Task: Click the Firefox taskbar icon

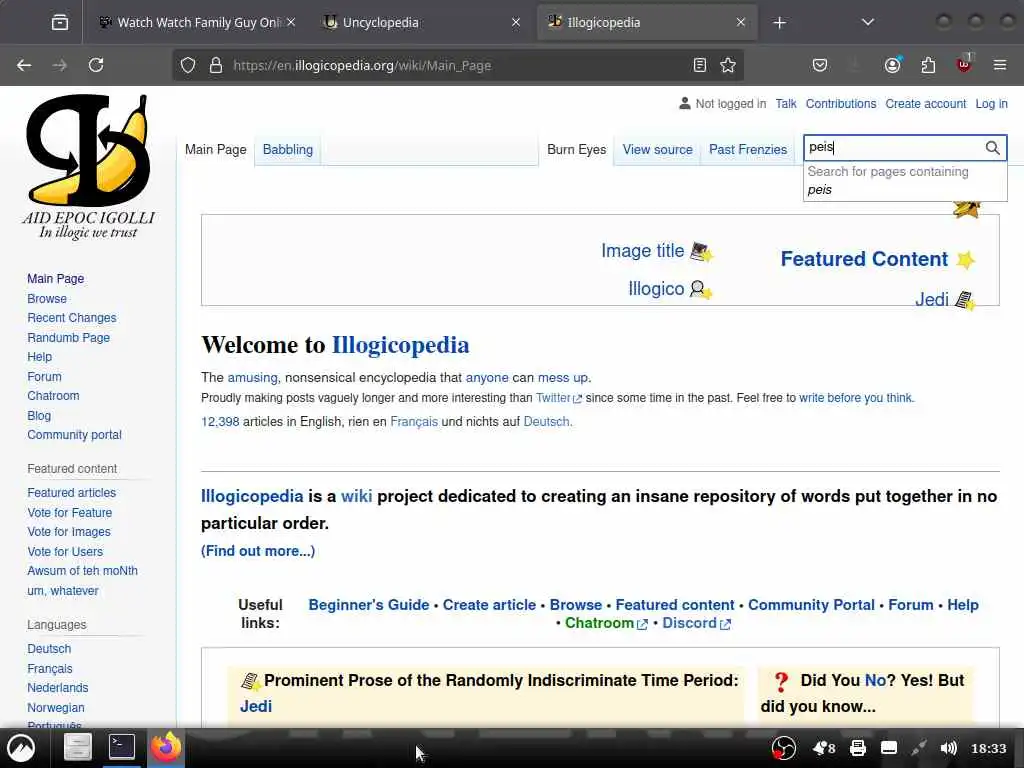Action: pyautogui.click(x=166, y=747)
